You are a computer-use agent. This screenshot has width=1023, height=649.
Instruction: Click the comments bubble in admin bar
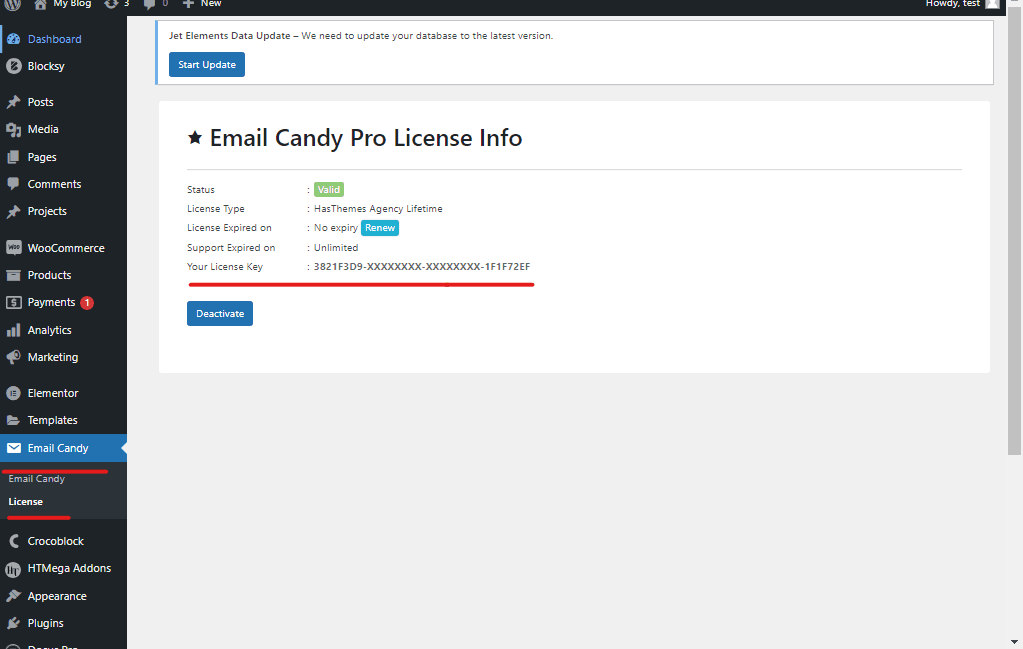[149, 4]
